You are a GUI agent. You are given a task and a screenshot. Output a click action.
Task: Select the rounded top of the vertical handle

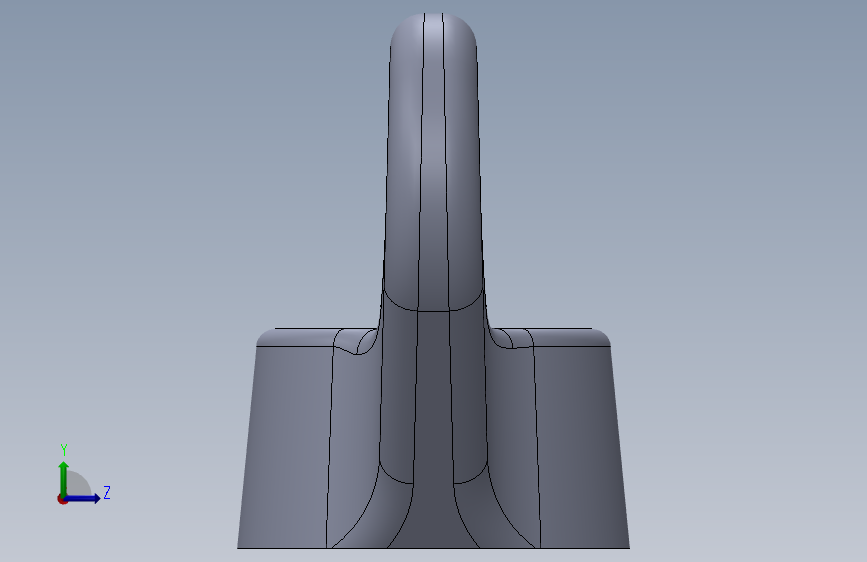point(434,28)
